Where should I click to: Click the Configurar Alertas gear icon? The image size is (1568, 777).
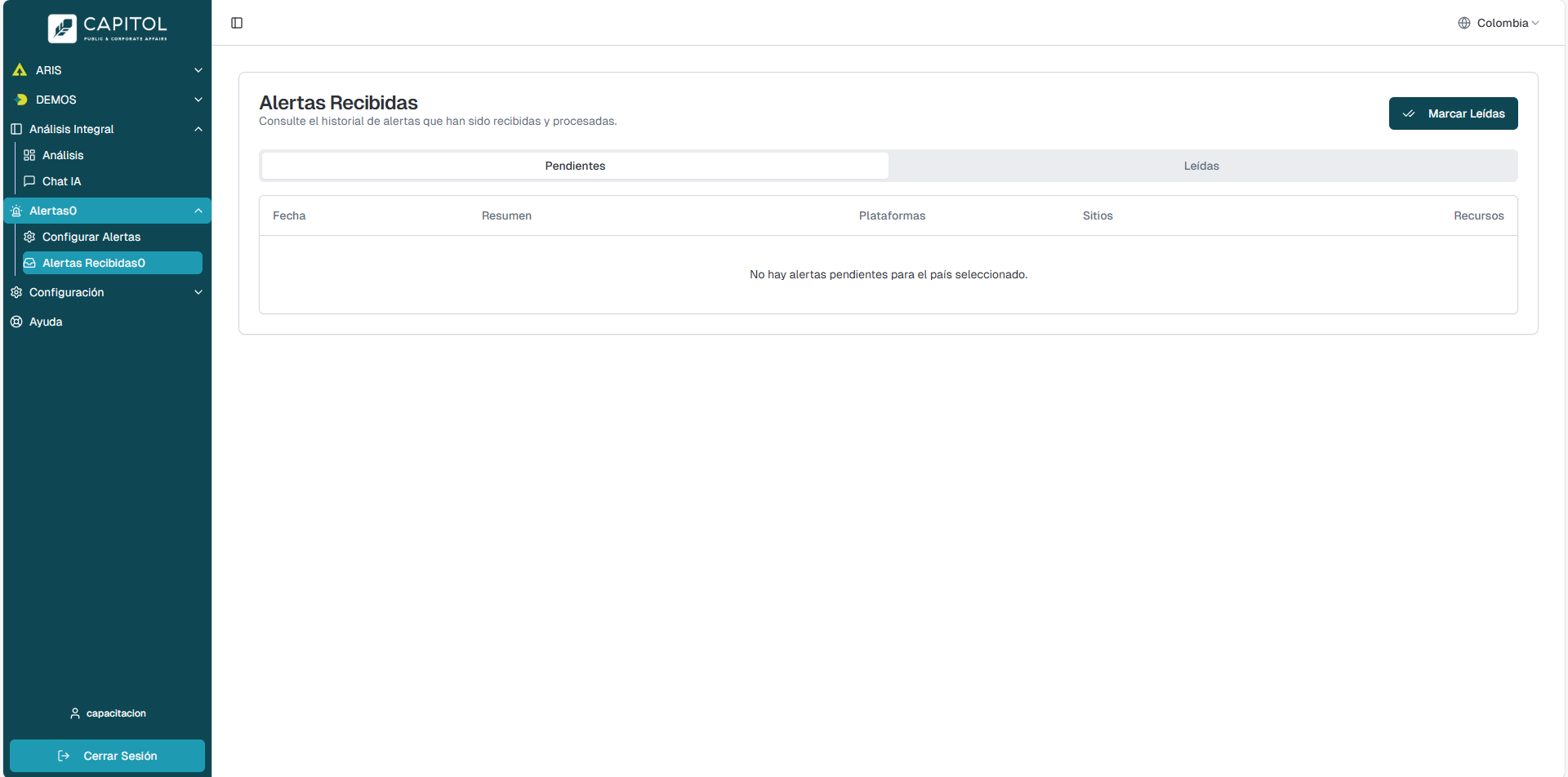tap(29, 237)
